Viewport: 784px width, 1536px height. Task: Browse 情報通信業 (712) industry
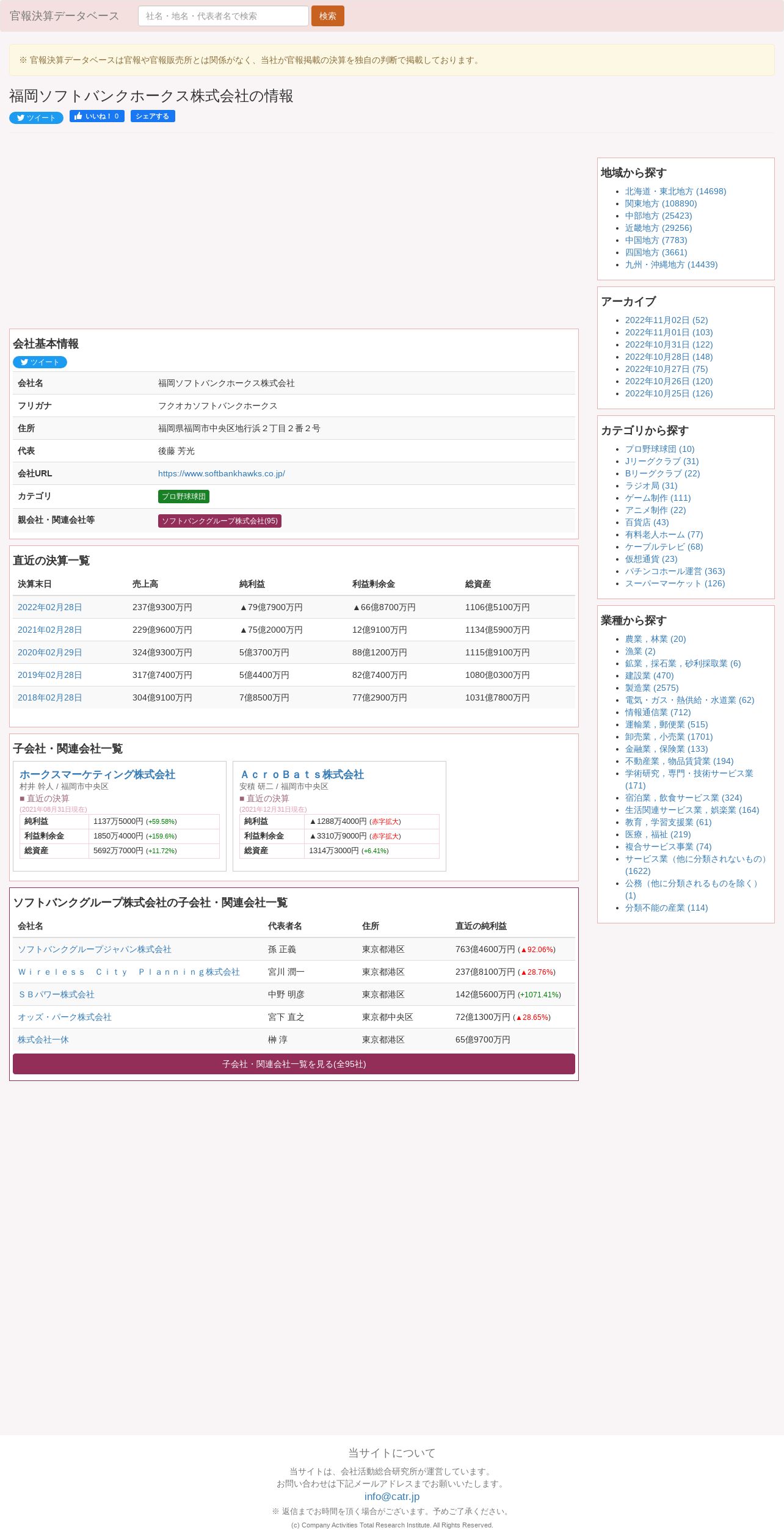[x=658, y=712]
